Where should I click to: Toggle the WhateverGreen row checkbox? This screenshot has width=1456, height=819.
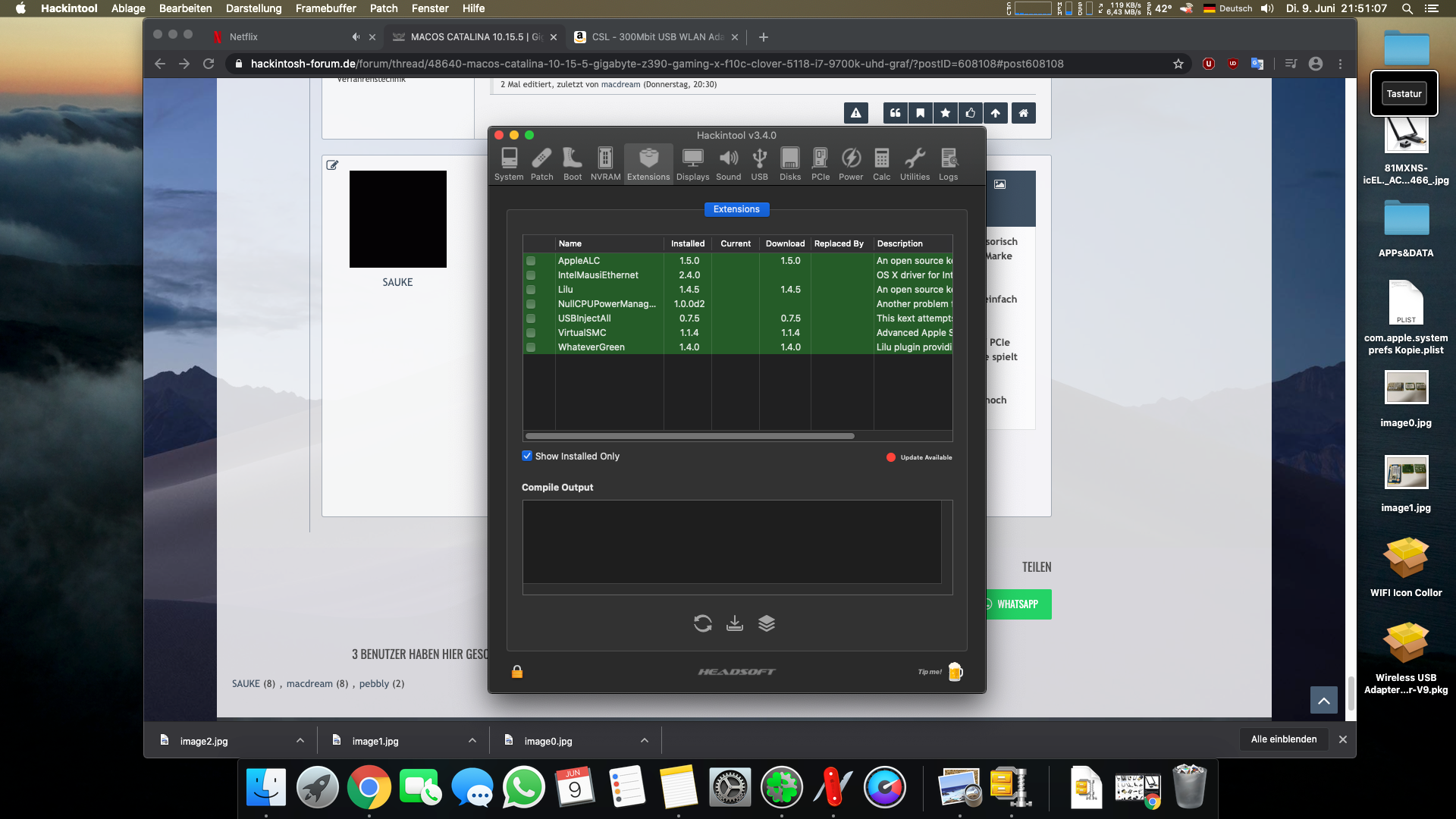click(531, 347)
